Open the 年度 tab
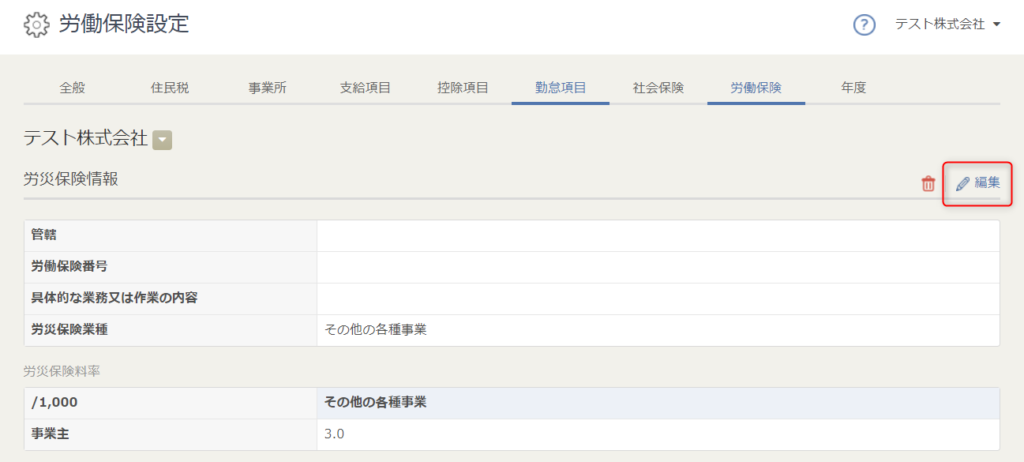1024x462 pixels. (854, 88)
